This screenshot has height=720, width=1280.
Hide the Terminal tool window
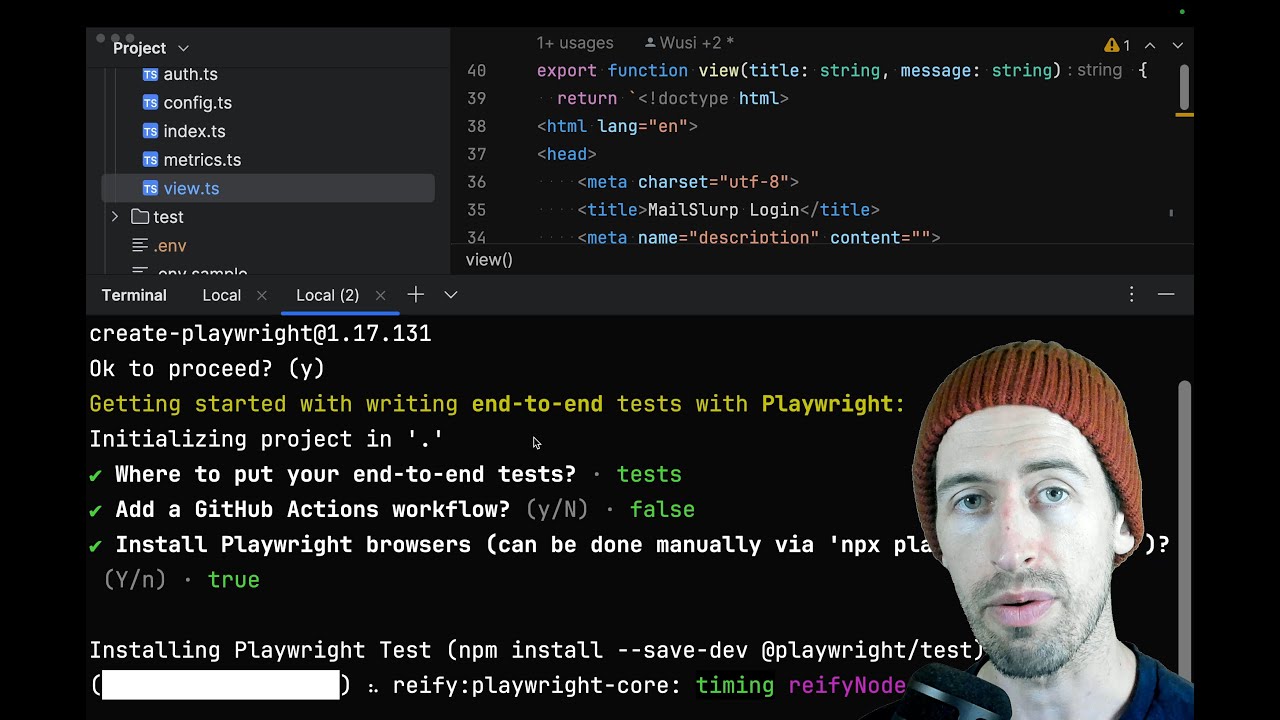pyautogui.click(x=1166, y=294)
